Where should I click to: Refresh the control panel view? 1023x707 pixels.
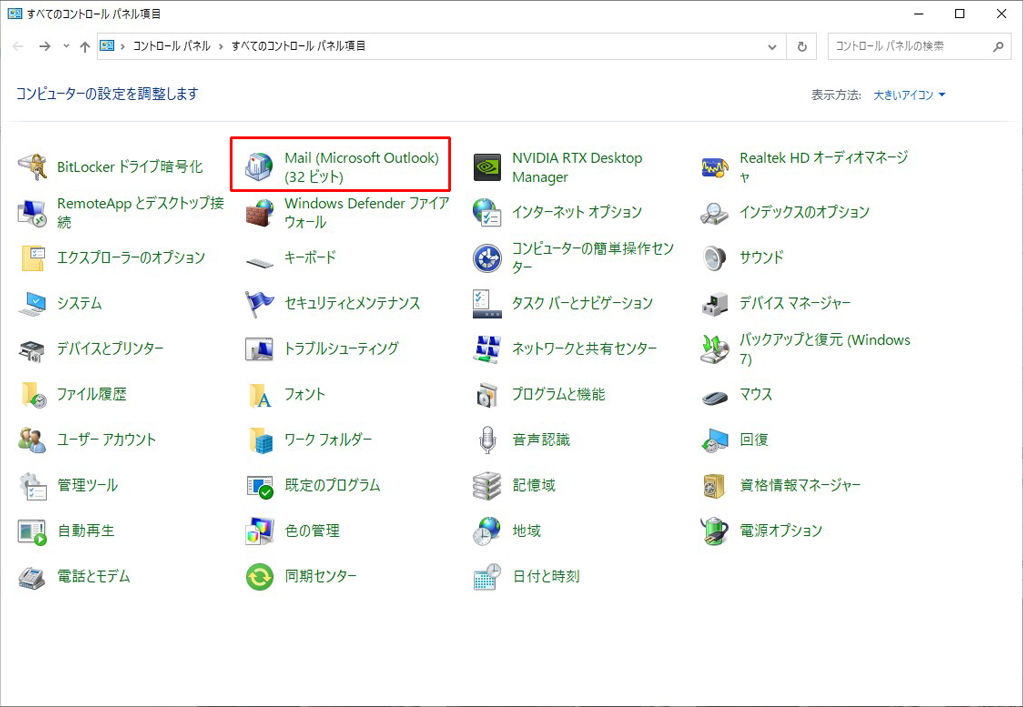click(x=802, y=47)
